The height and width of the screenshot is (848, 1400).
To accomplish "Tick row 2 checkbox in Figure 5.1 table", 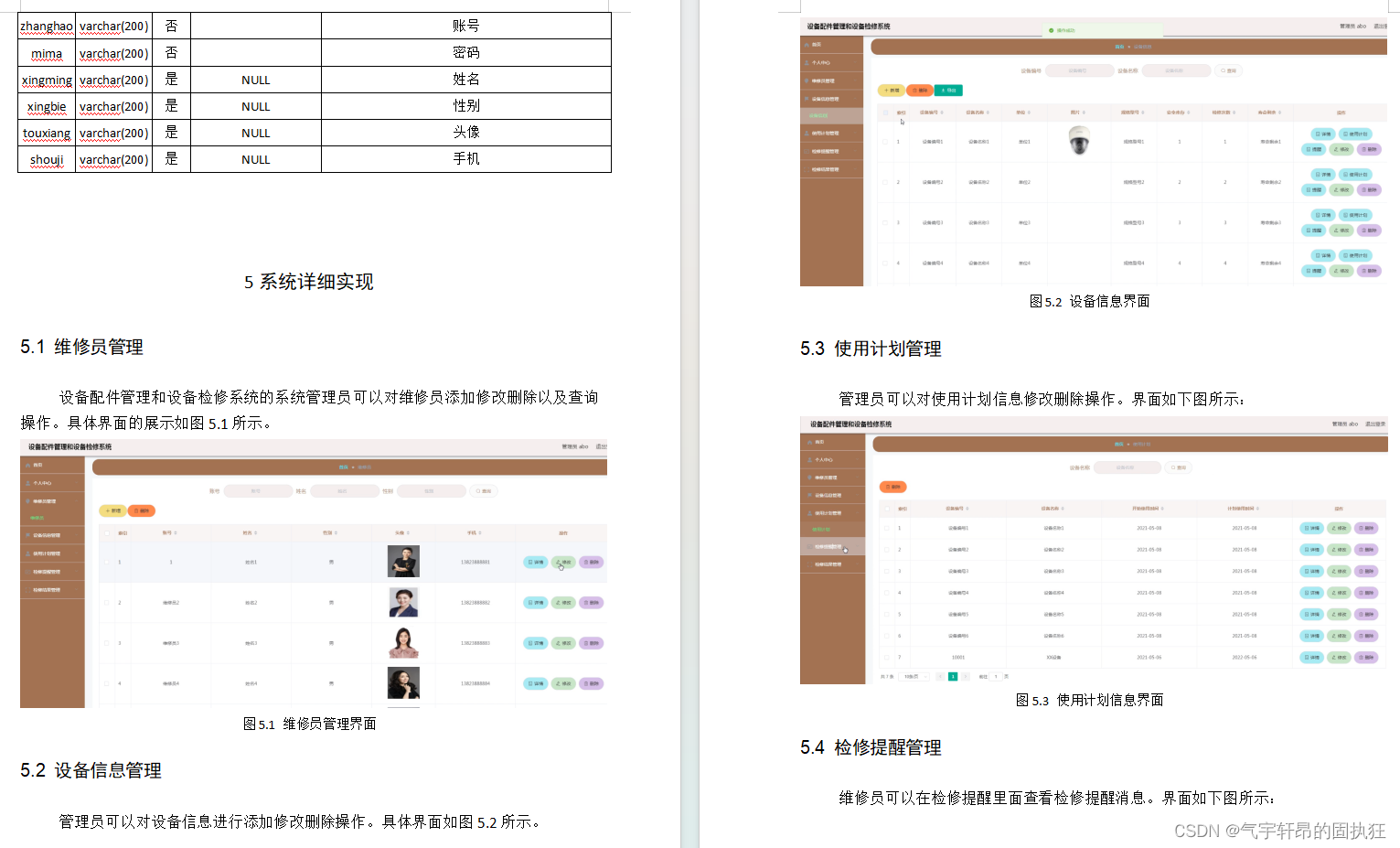I will click(107, 603).
